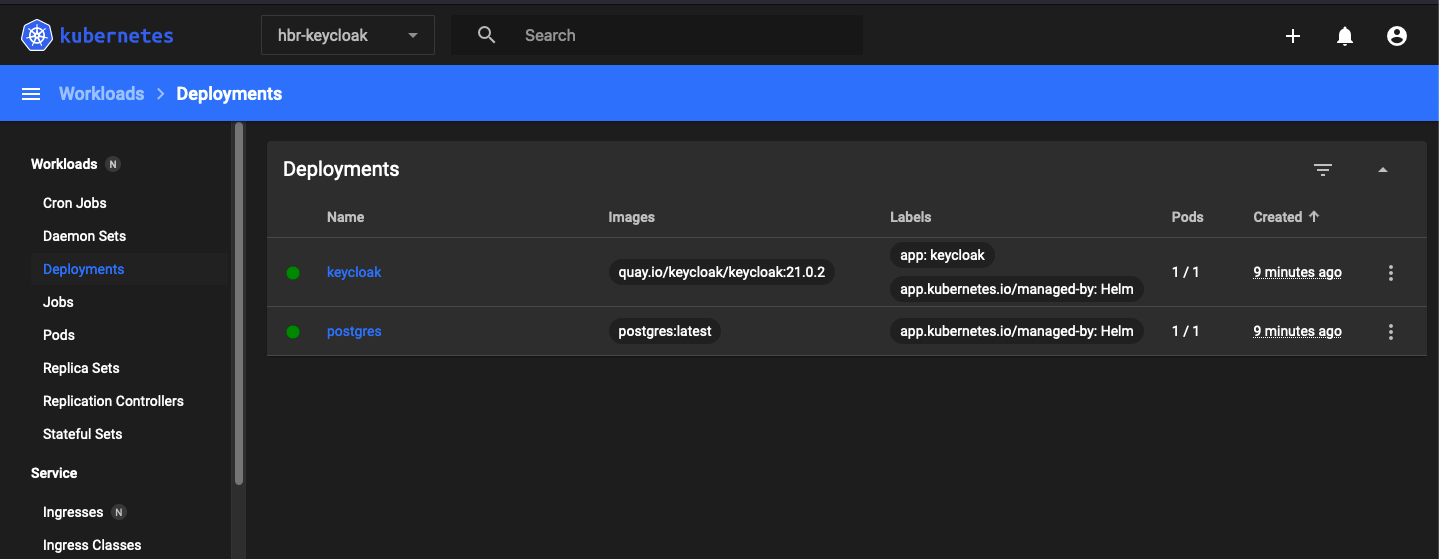The height and width of the screenshot is (559, 1439).
Task: Click the postgres:latest image chip
Action: (x=665, y=331)
